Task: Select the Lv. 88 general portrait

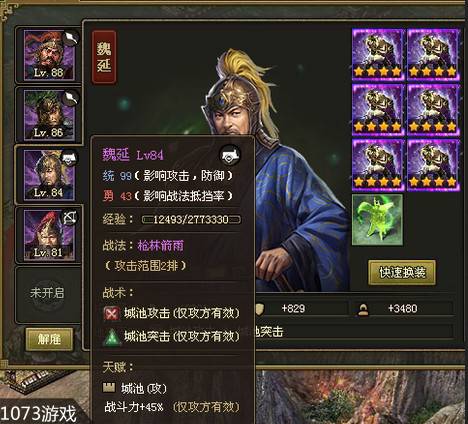Action: (x=49, y=55)
